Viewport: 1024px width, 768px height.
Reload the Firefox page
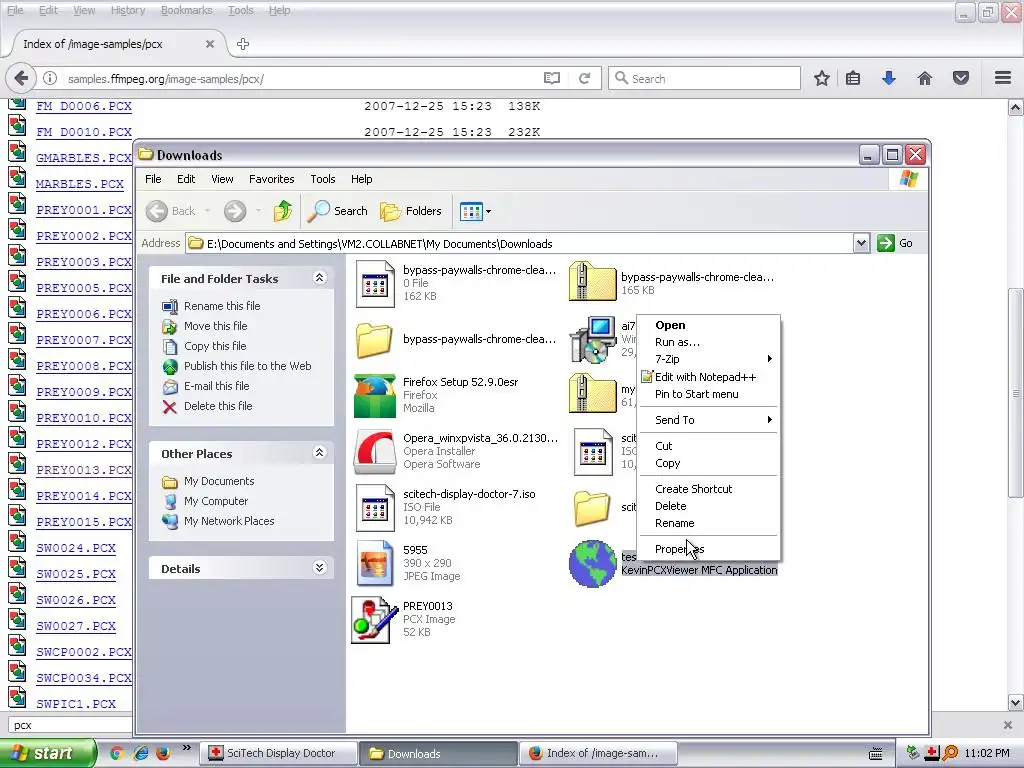tap(584, 78)
